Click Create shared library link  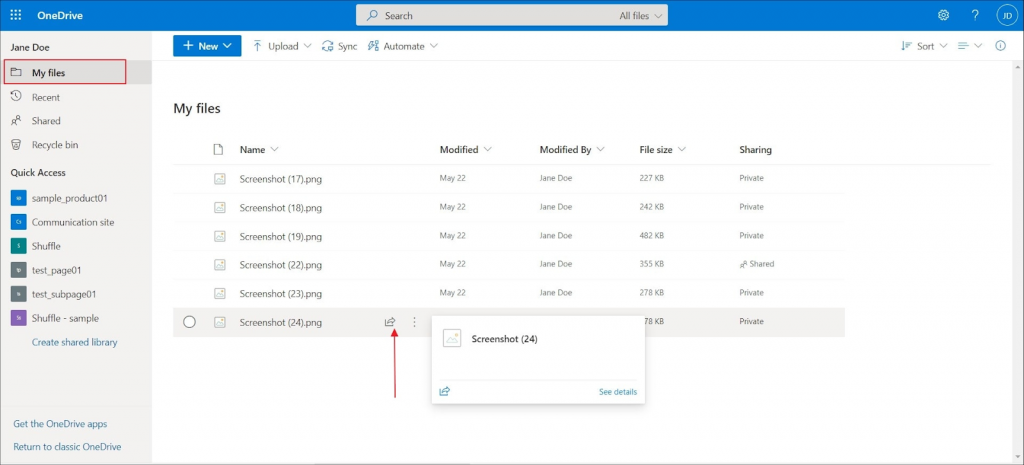(74, 342)
